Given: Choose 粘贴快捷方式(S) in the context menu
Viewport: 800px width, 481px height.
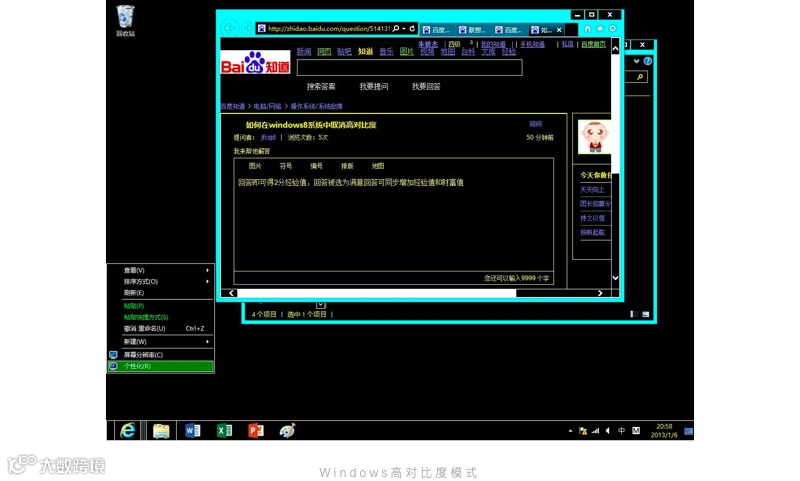Looking at the screenshot, I should (x=160, y=317).
